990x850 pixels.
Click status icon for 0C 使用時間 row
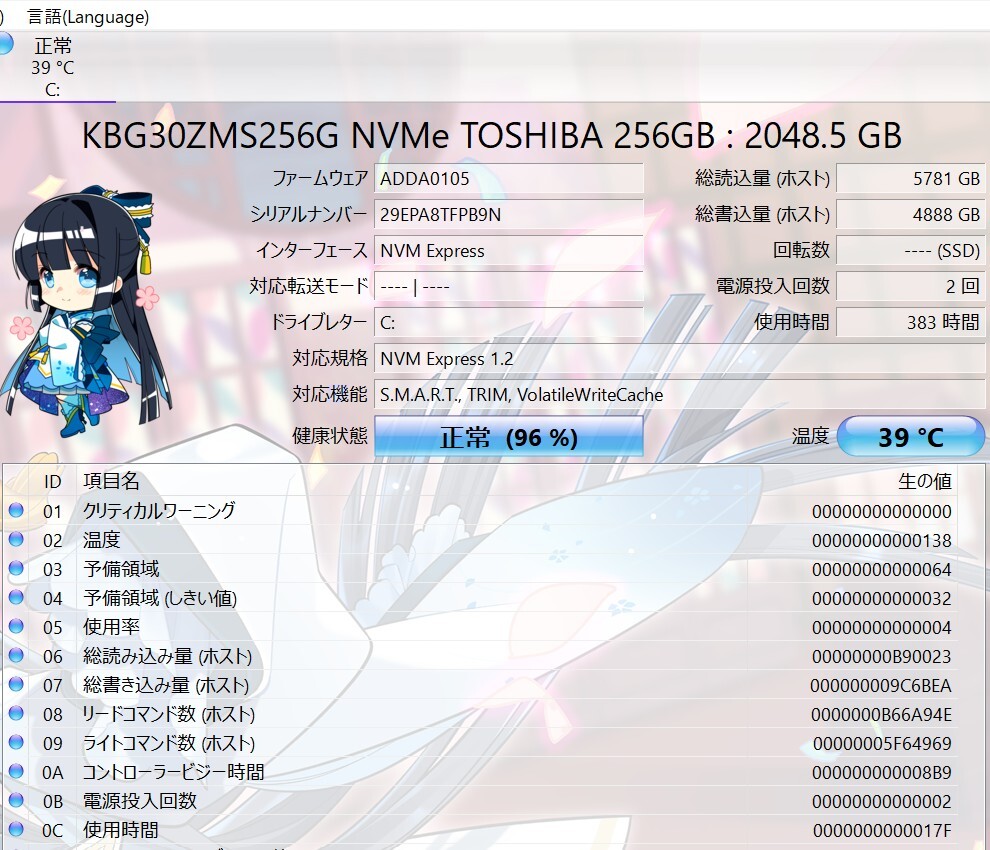(x=16, y=829)
